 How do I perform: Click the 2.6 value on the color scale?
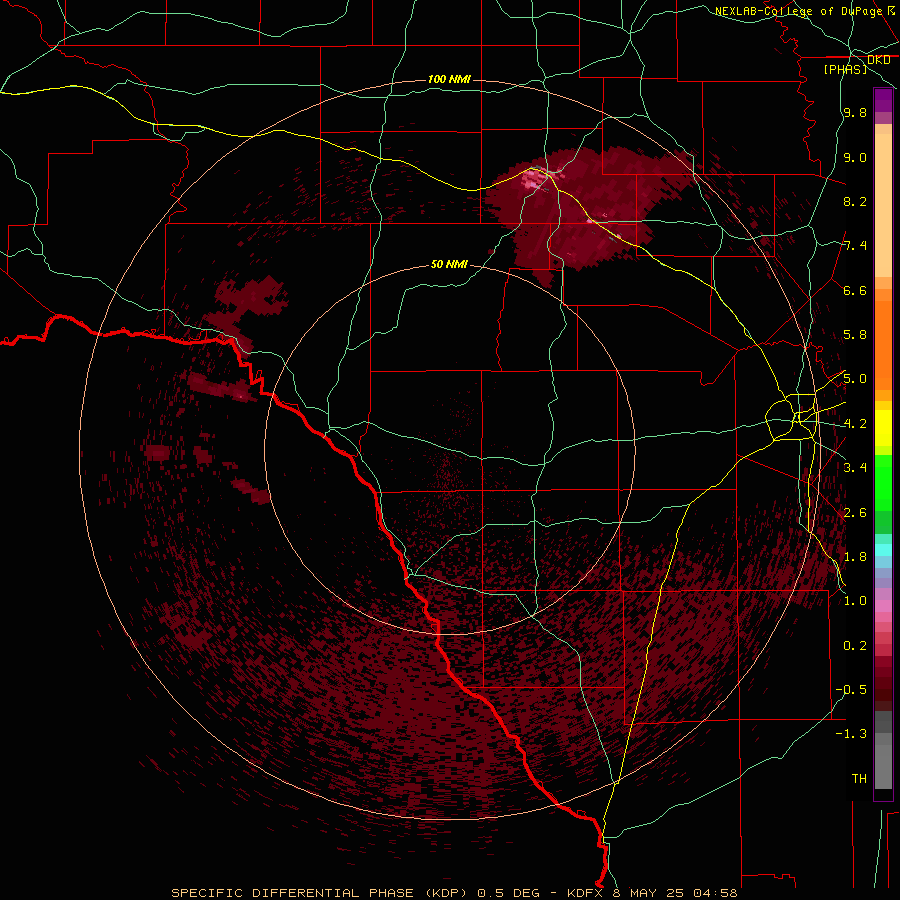[x=855, y=513]
